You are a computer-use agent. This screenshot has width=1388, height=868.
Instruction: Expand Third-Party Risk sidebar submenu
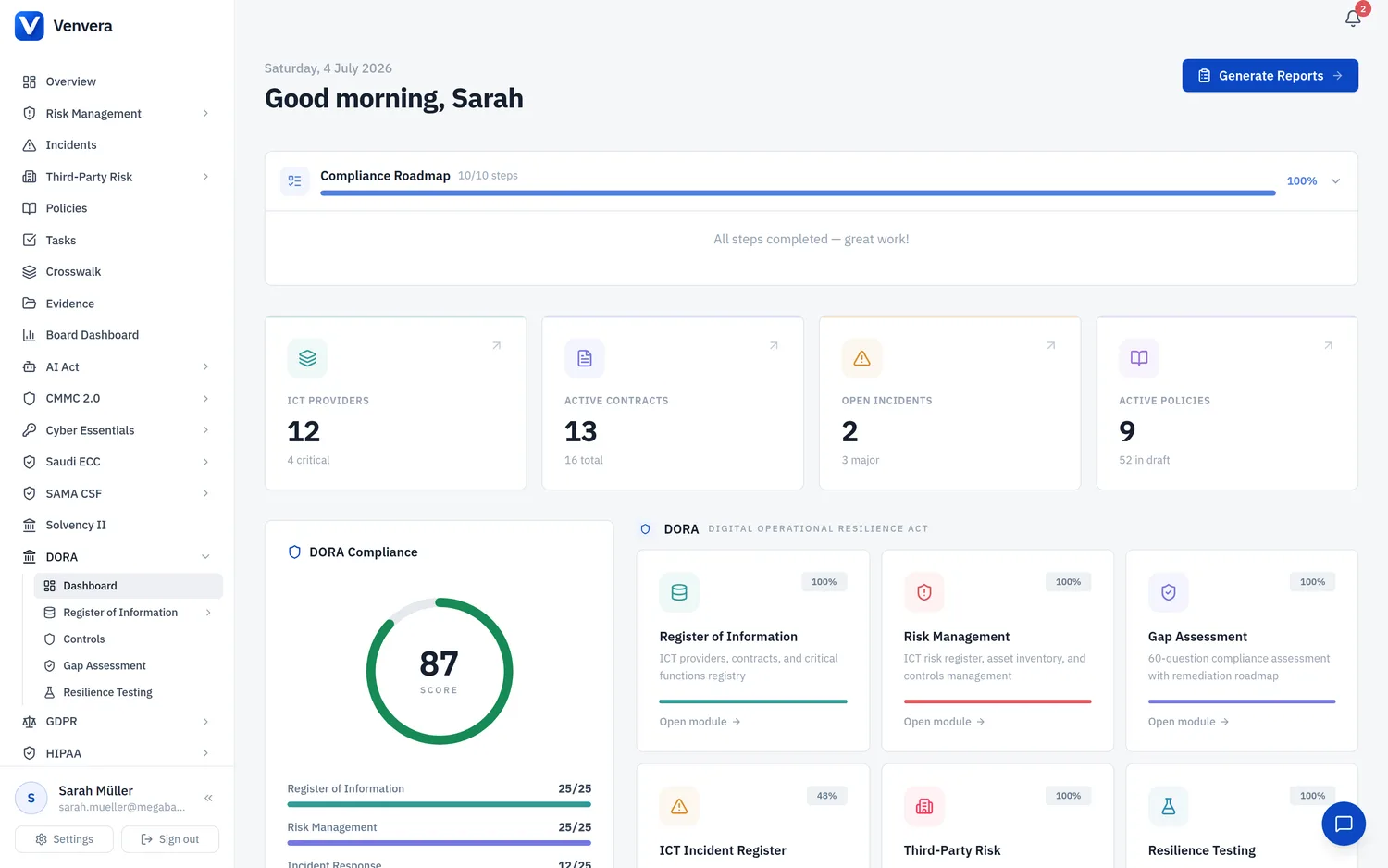coord(205,177)
